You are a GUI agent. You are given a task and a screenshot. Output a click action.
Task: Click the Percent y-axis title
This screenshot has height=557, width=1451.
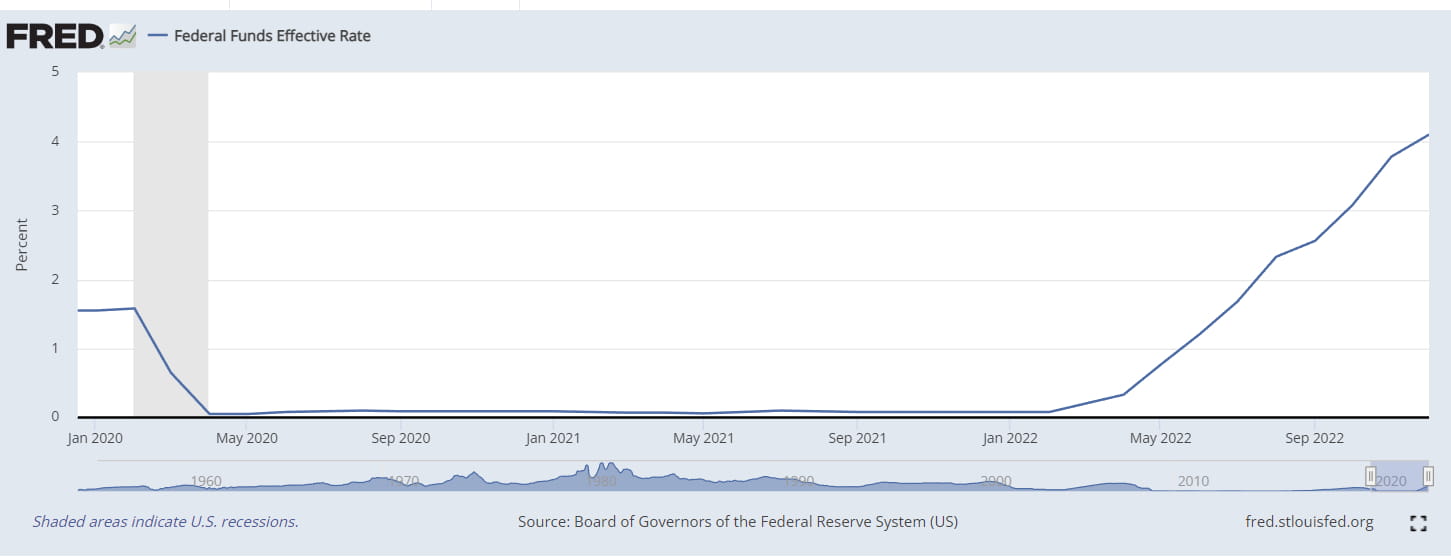point(22,244)
